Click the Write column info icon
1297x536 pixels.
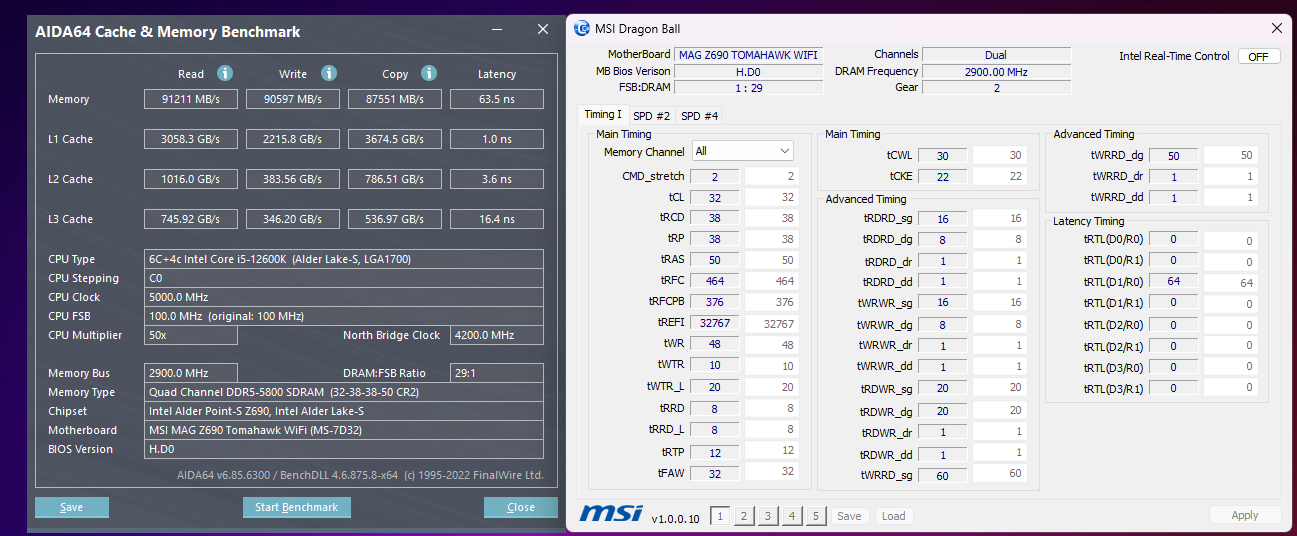(x=329, y=73)
